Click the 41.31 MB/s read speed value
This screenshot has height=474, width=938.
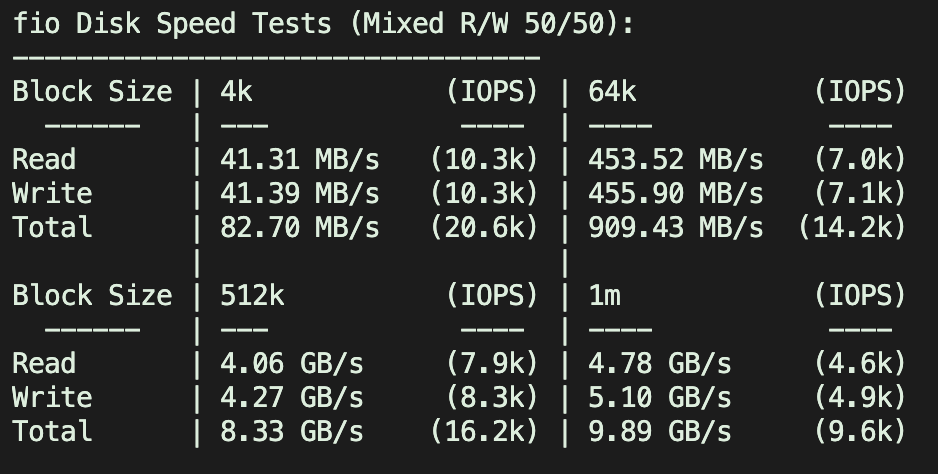coord(299,160)
